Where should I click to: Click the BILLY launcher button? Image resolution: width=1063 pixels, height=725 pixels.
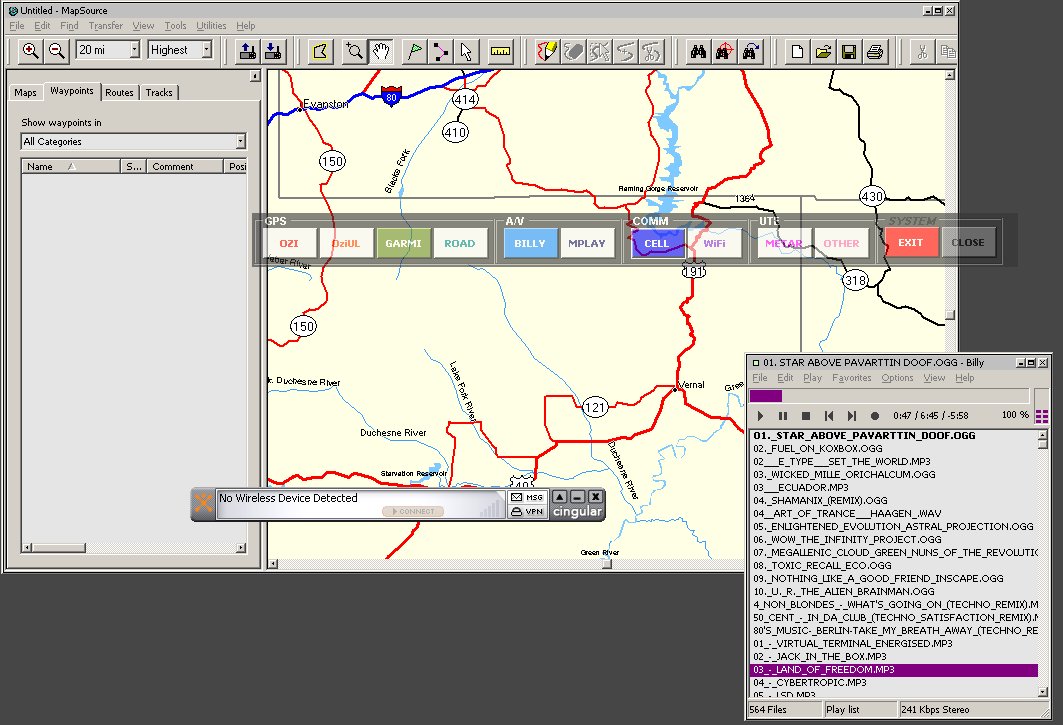click(x=530, y=243)
